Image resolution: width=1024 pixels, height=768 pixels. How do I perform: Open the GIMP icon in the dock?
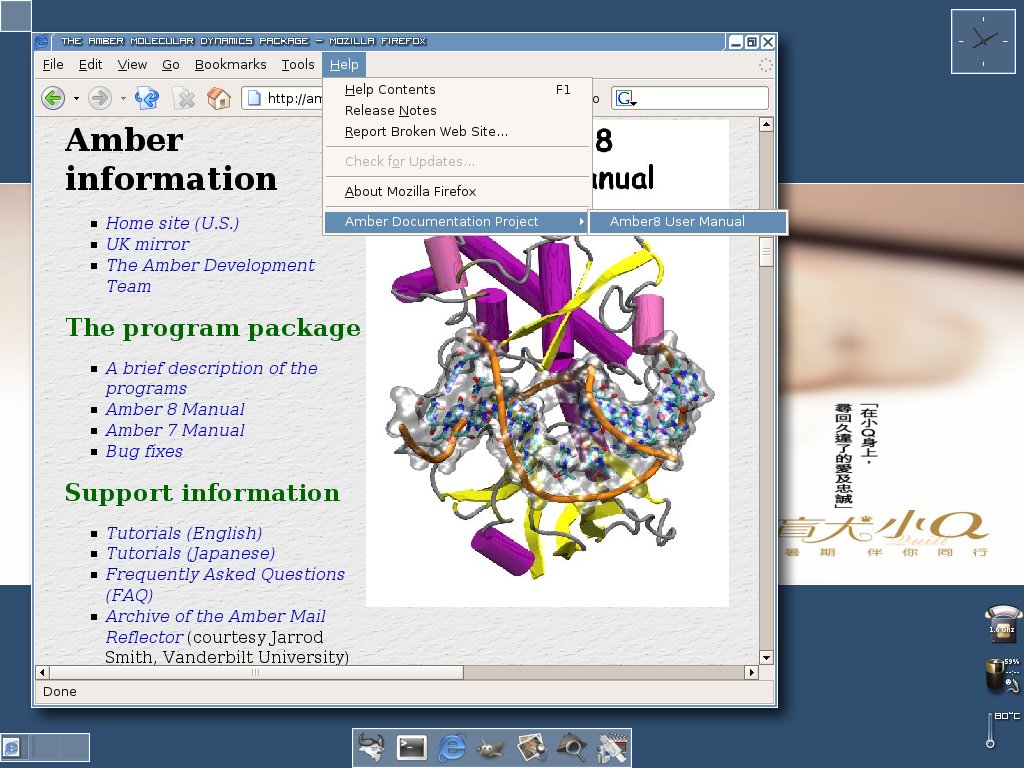pos(491,747)
